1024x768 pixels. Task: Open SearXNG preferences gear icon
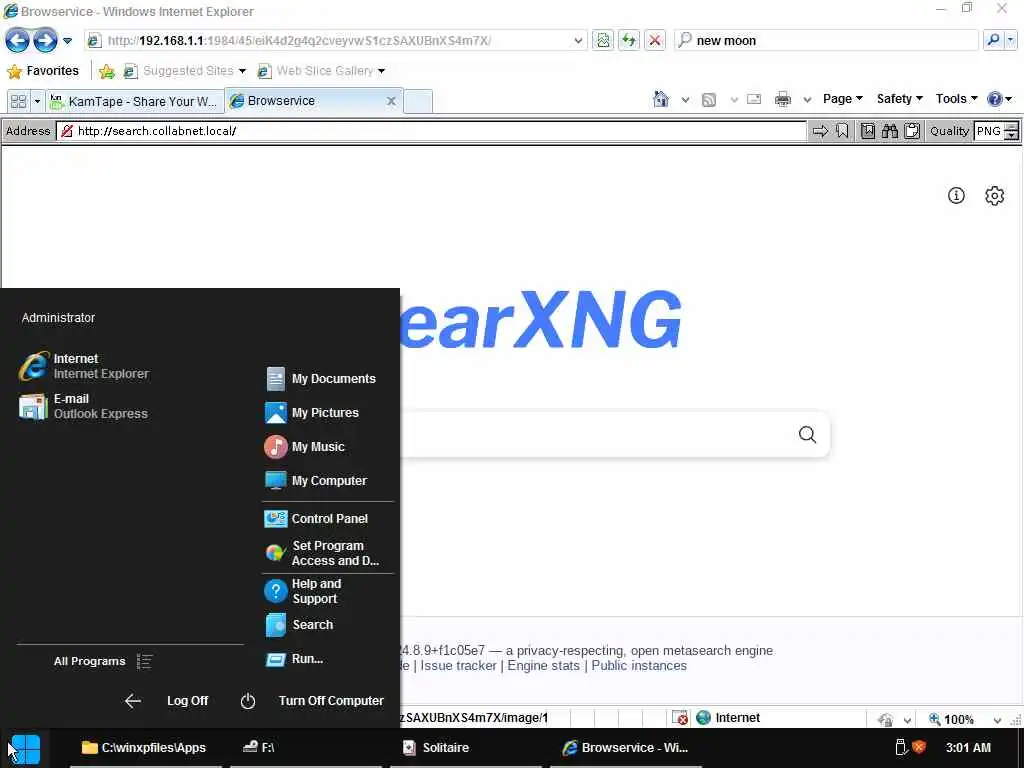pyautogui.click(x=995, y=195)
